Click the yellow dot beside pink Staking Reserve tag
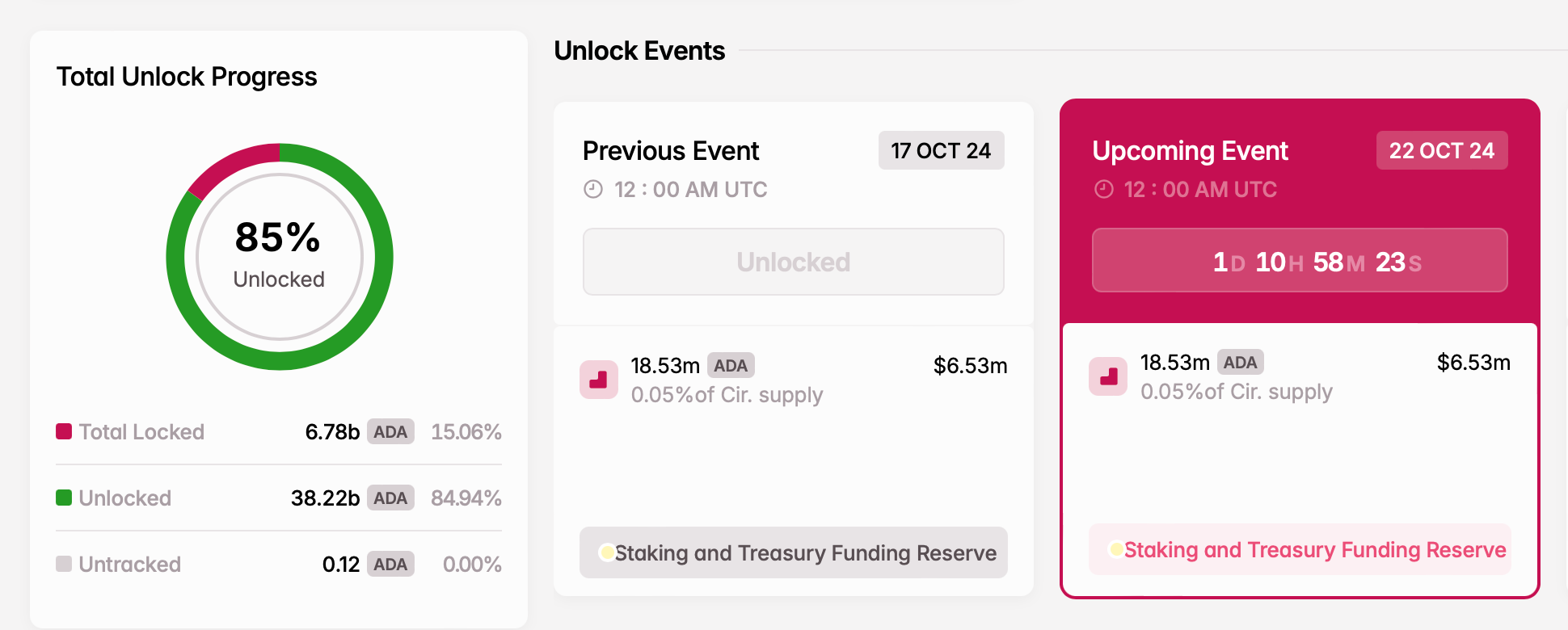This screenshot has width=1568, height=630. (x=1115, y=549)
